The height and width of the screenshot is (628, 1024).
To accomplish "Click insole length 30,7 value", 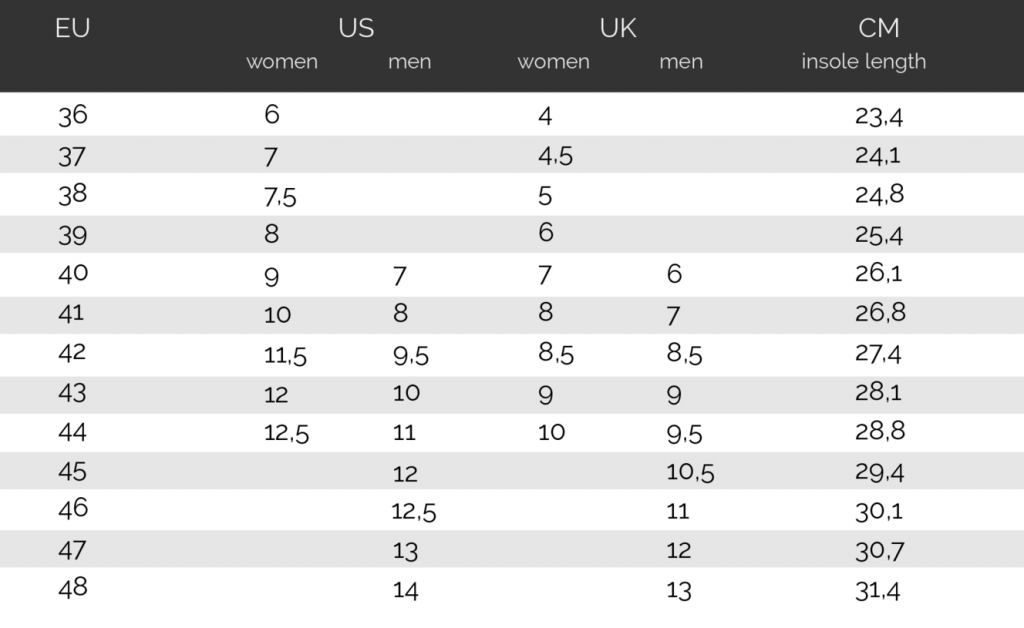I will [x=880, y=552].
